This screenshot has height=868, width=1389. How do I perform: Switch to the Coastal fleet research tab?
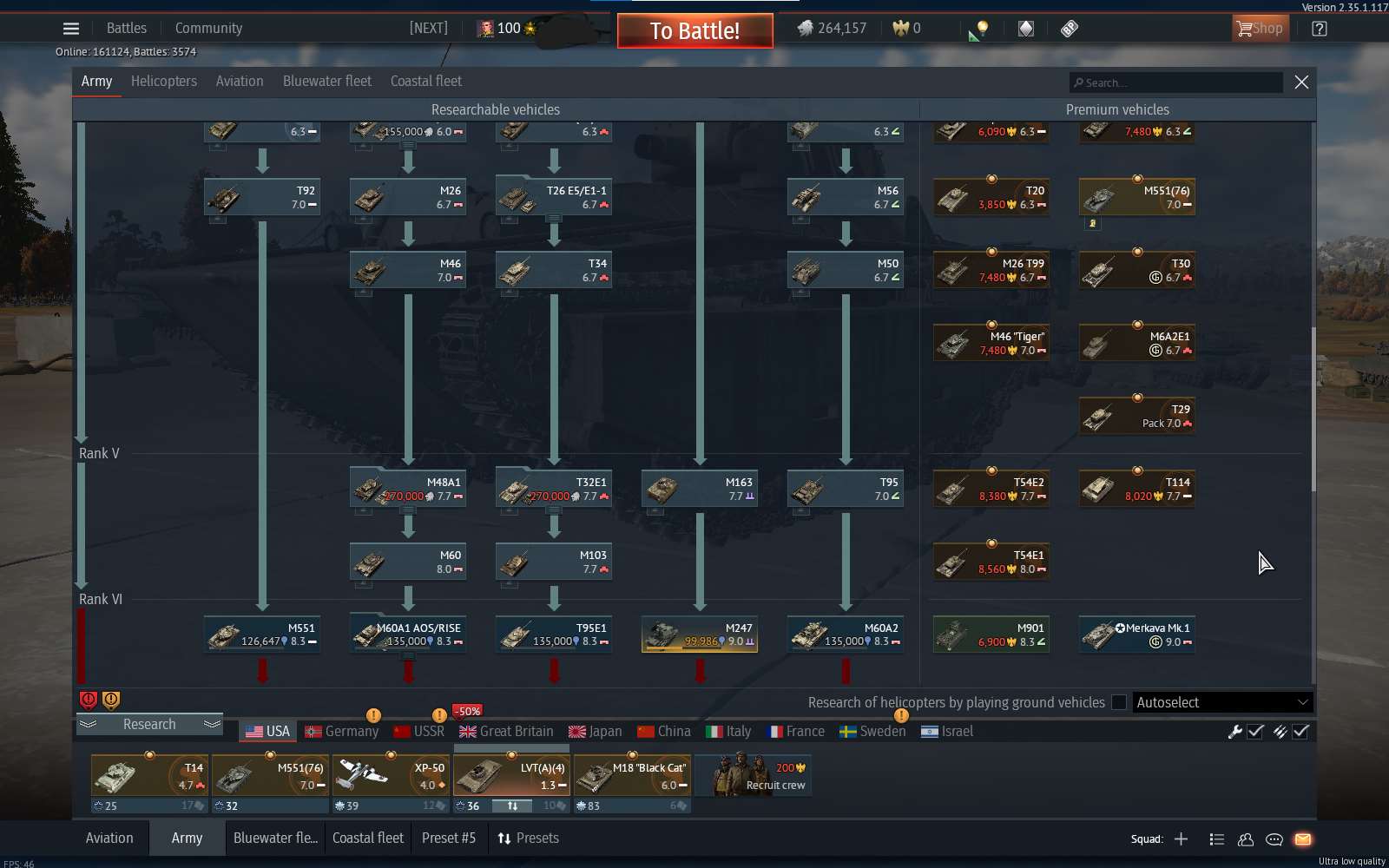(x=426, y=82)
